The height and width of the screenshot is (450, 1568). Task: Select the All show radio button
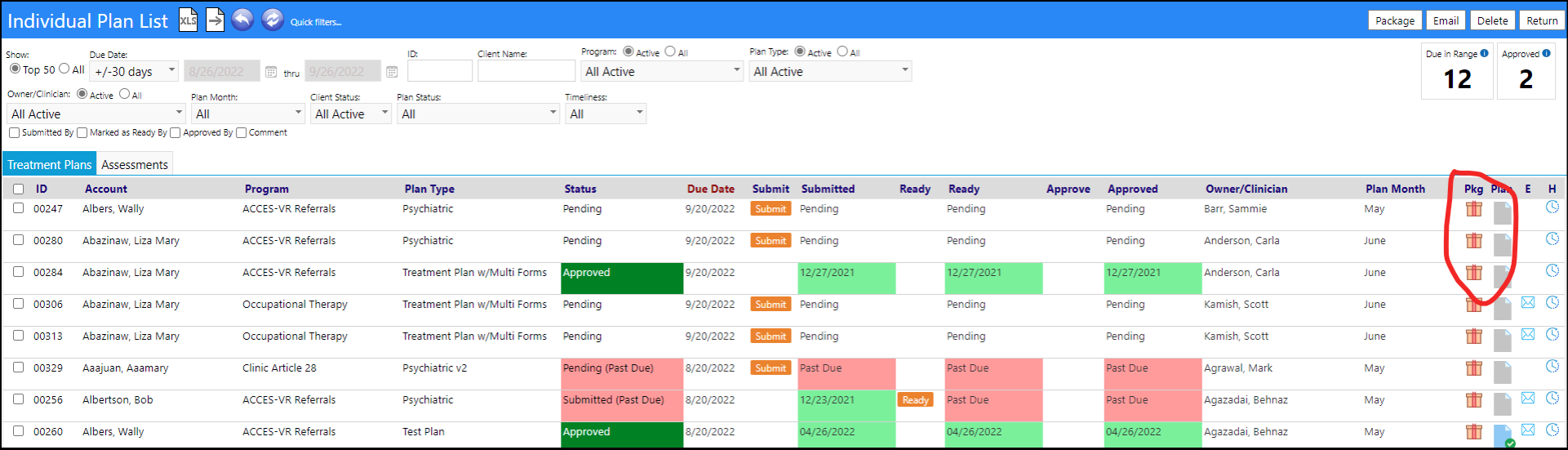(64, 69)
